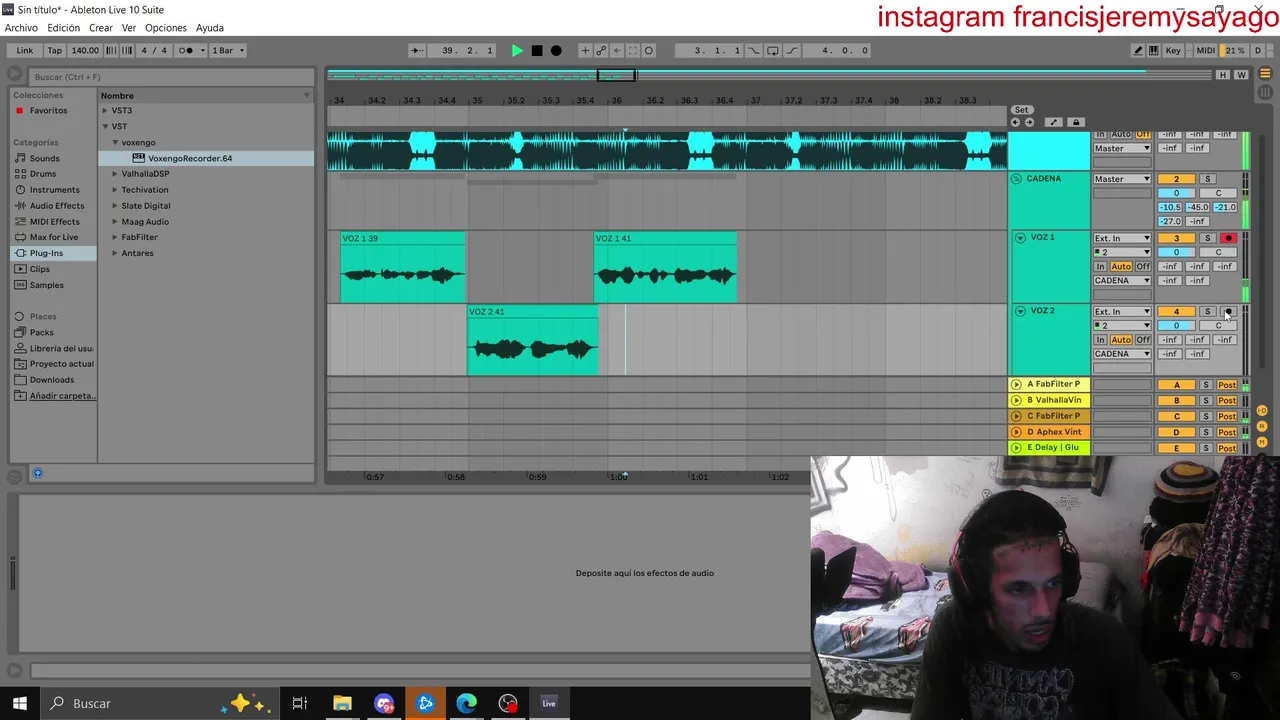1280x720 pixels.
Task: Toggle VOZ 2 track activator 4
Action: (1176, 312)
